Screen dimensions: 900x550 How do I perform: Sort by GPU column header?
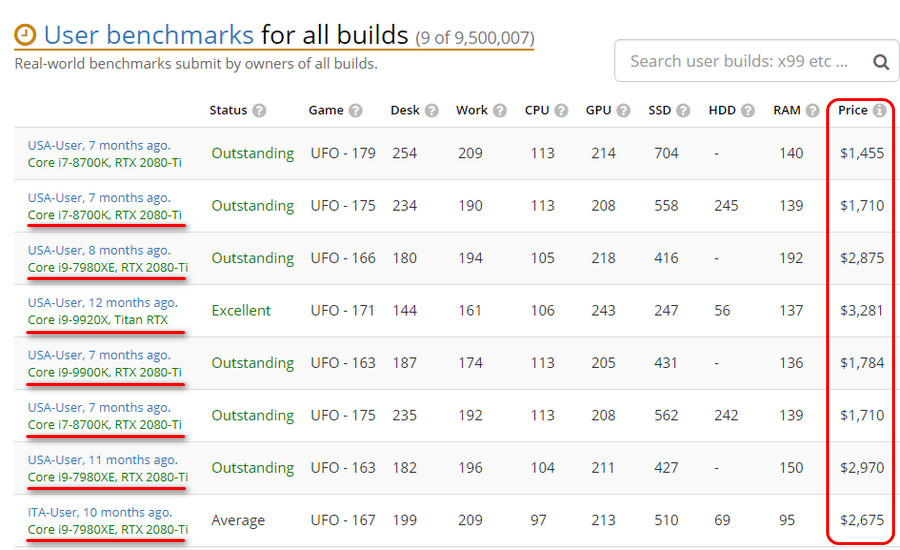(x=598, y=110)
